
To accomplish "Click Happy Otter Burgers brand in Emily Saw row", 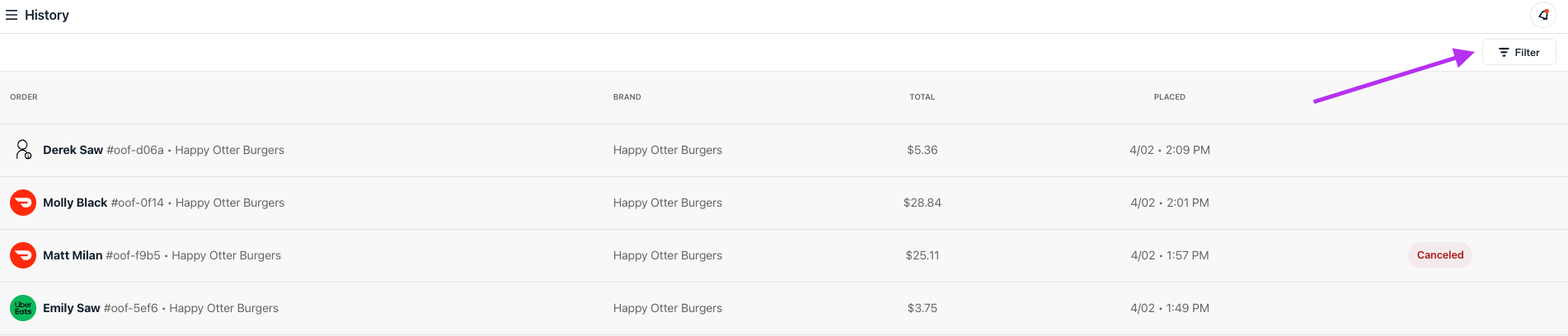I will (667, 308).
